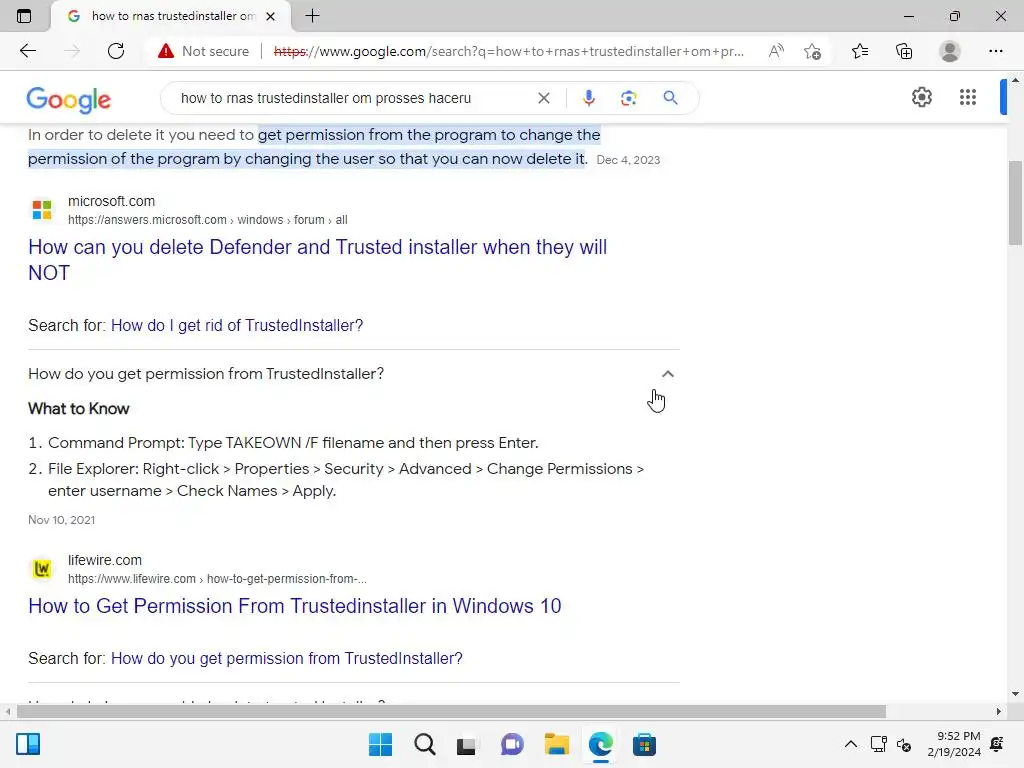Click the horizontal scrollbar thumb
1024x768 pixels.
(x=451, y=711)
